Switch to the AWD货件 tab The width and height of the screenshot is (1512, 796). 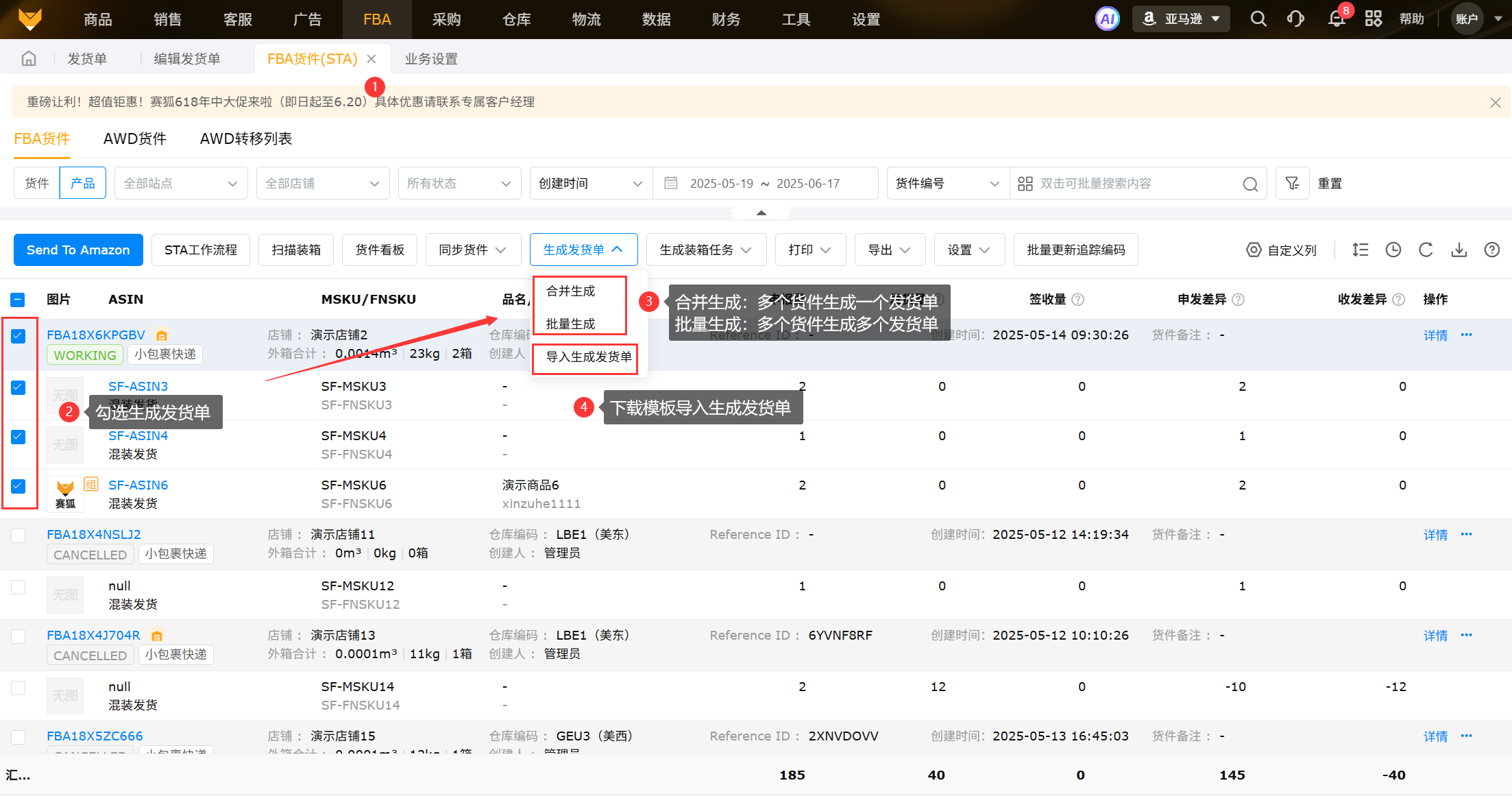pos(135,139)
